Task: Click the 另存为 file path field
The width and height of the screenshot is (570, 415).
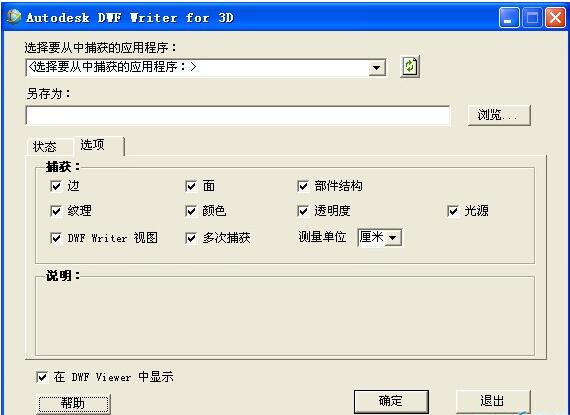Action: pyautogui.click(x=238, y=116)
